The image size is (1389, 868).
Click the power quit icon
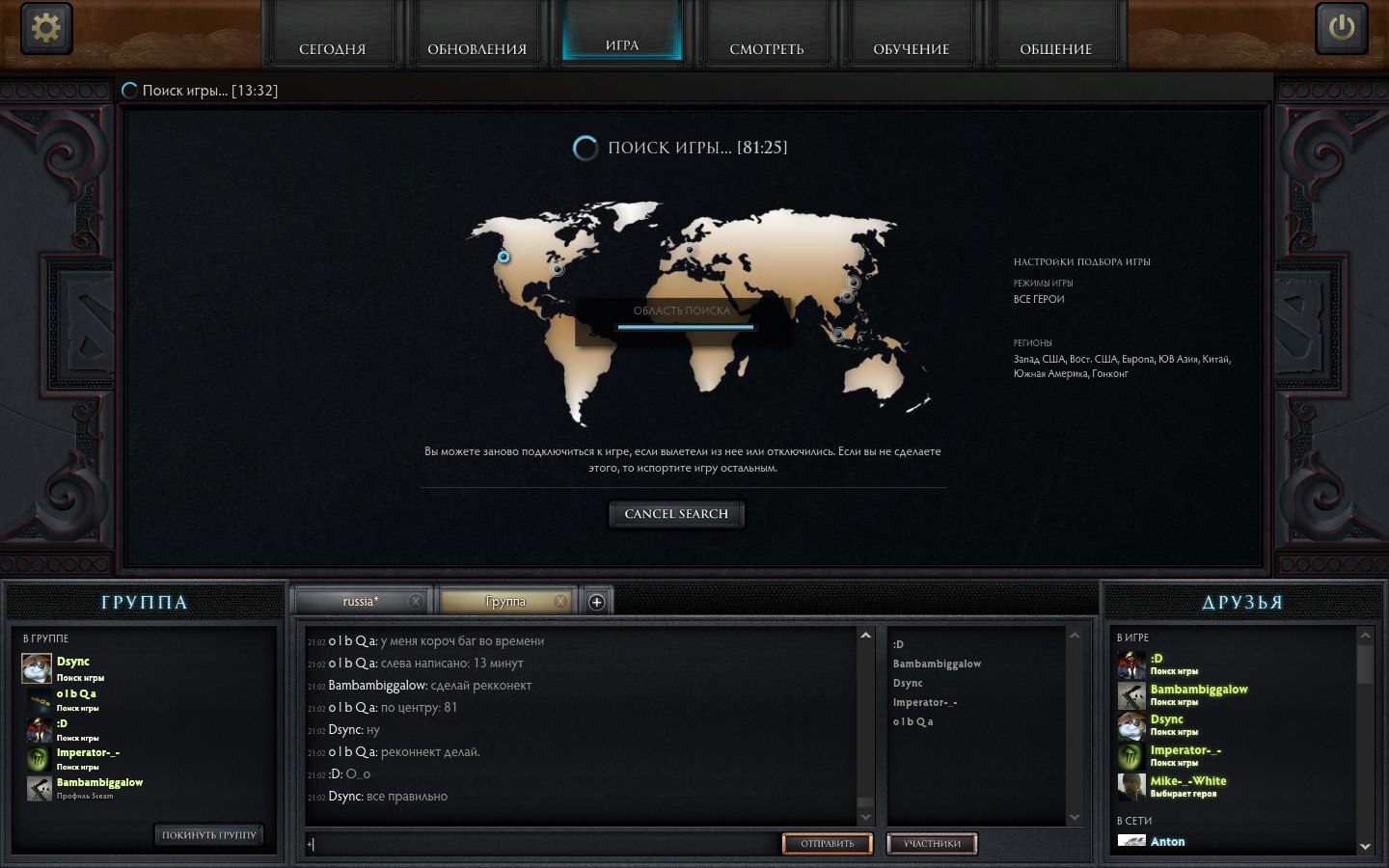point(1341,29)
